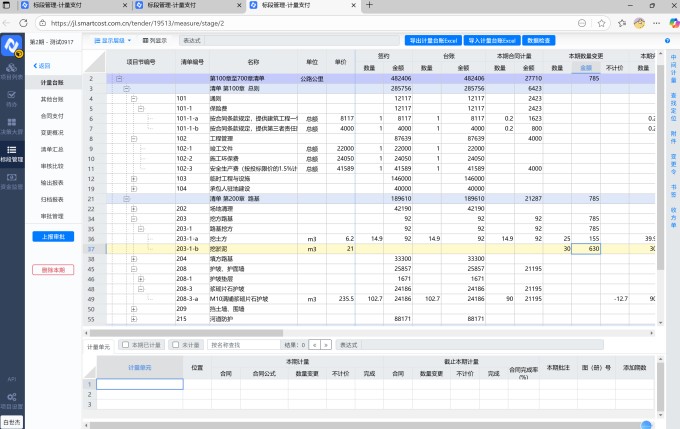Open the 待办 sidebar icon

tap(12, 99)
